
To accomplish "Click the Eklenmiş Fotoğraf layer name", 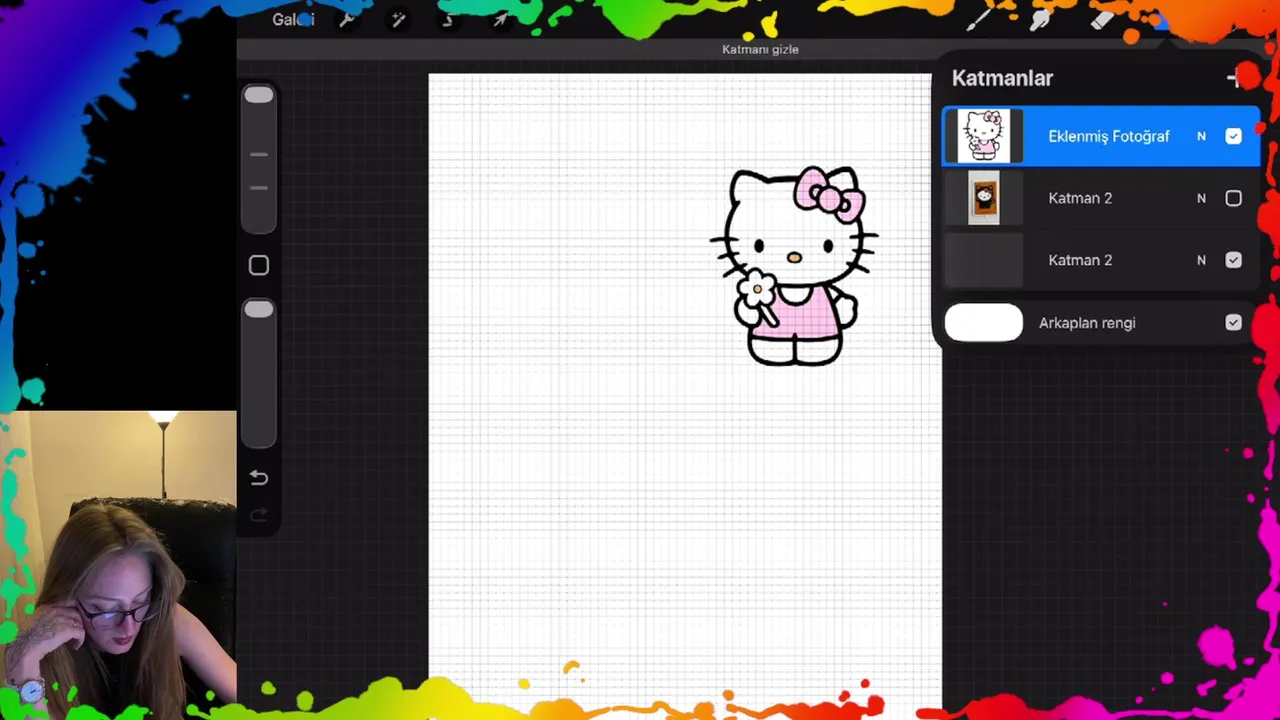I will [x=1108, y=136].
